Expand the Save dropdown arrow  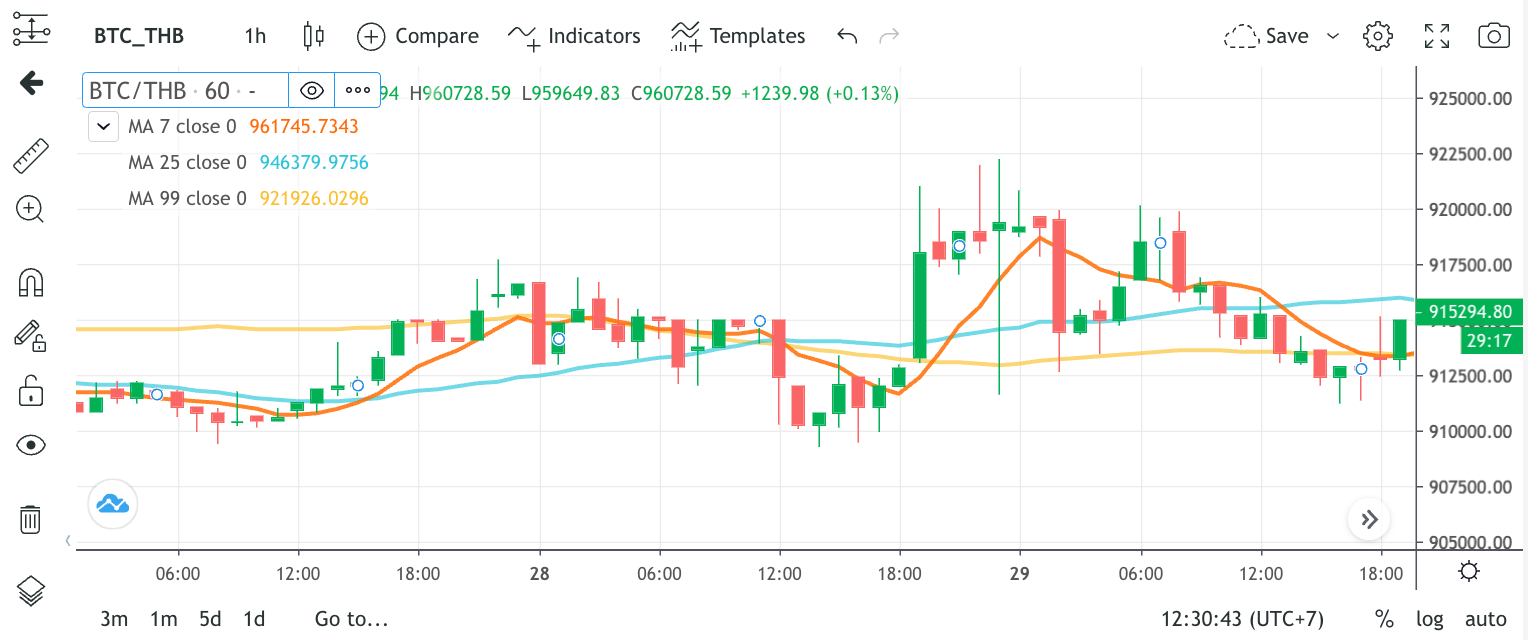point(1332,36)
